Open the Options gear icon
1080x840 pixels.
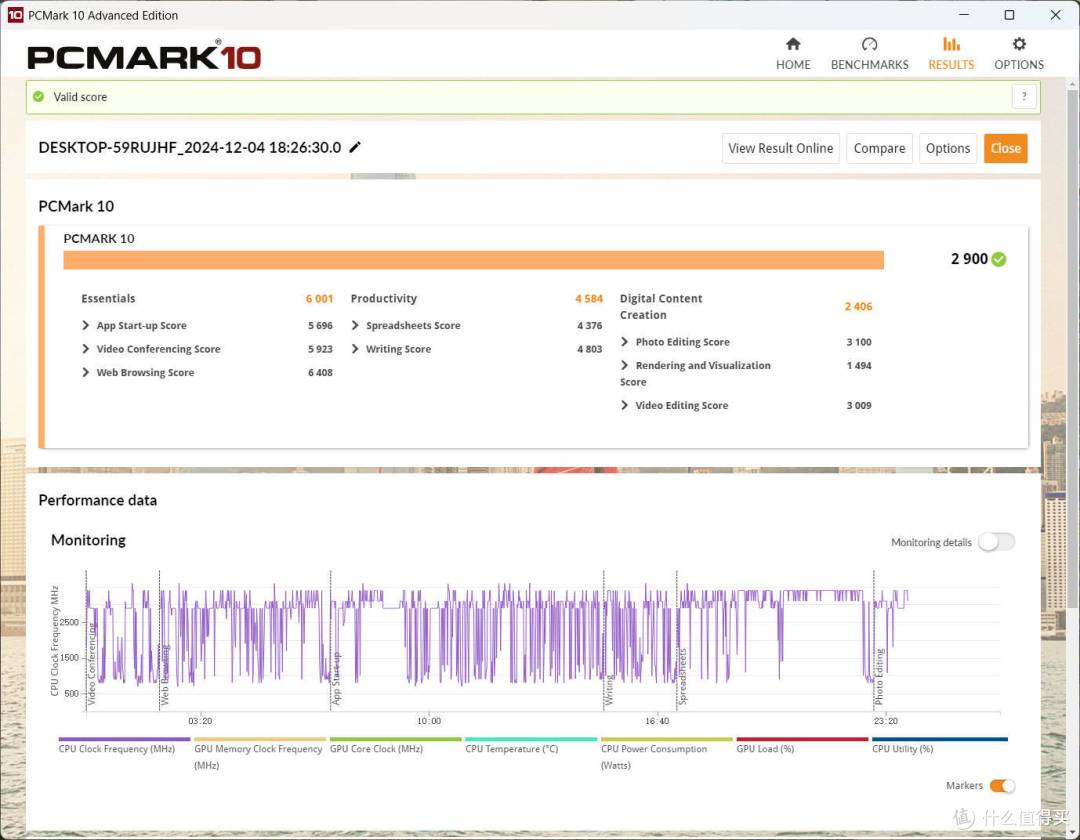(x=1019, y=44)
